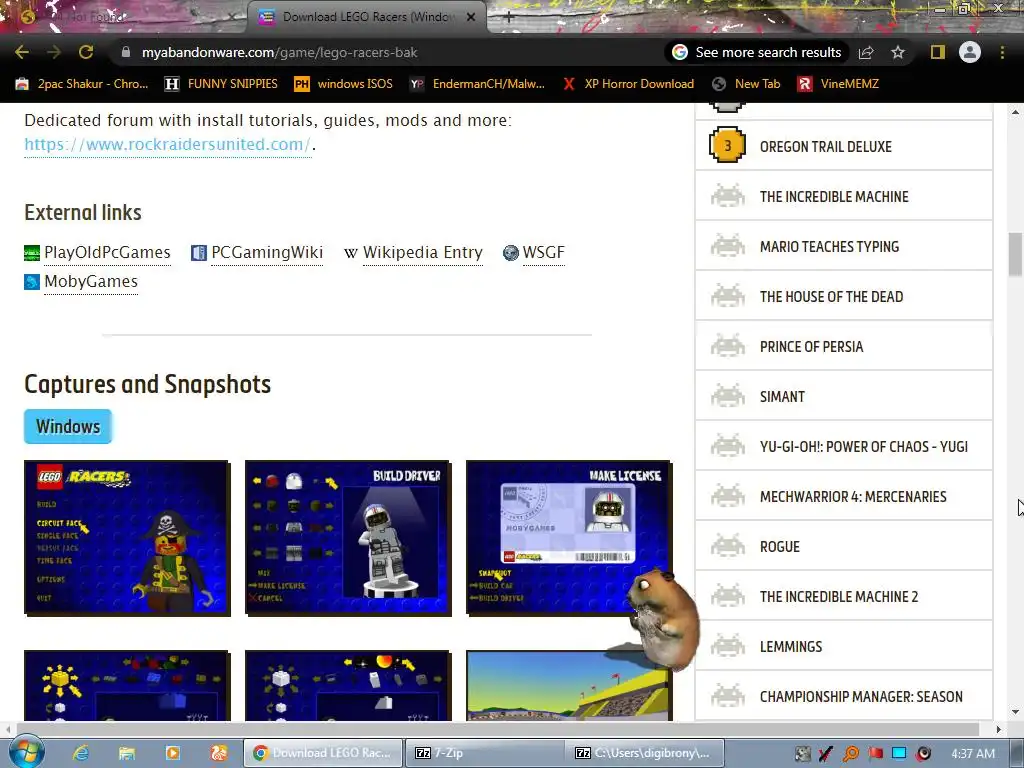Open XP Horror Download bookmark

coord(628,84)
